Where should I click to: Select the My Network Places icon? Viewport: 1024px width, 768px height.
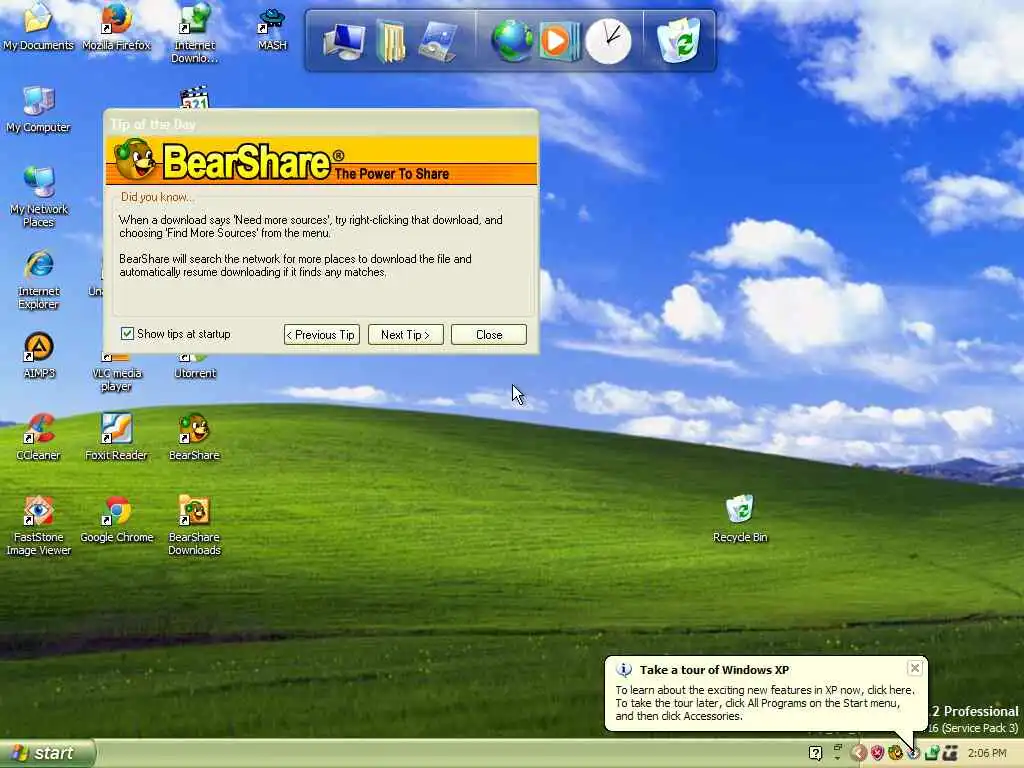38,197
